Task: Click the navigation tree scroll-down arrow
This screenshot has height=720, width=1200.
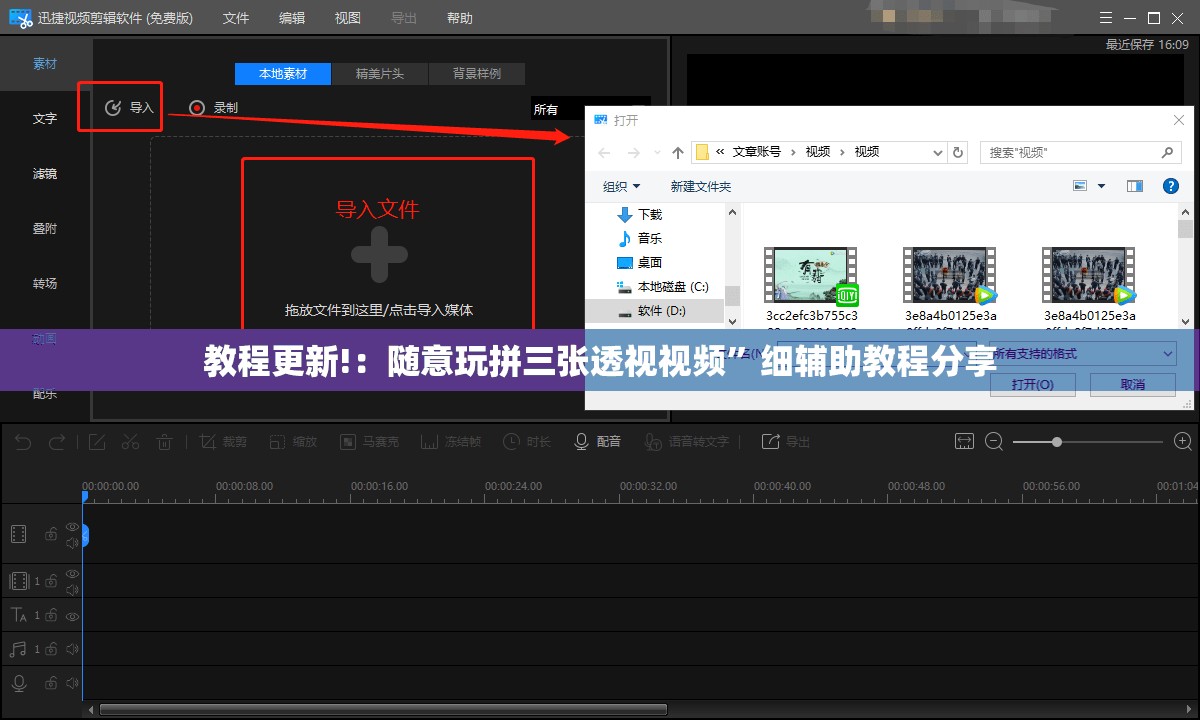Action: click(x=733, y=320)
